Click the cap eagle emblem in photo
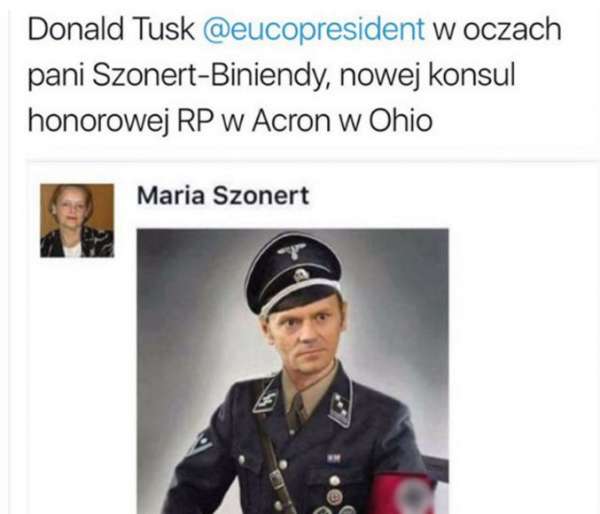This screenshot has height=514, width=600. [x=292, y=251]
